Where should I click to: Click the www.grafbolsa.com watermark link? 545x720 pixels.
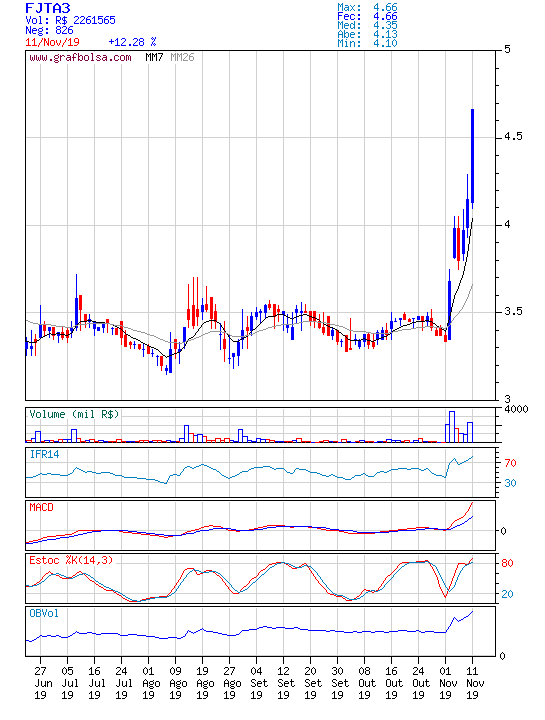tap(80, 58)
